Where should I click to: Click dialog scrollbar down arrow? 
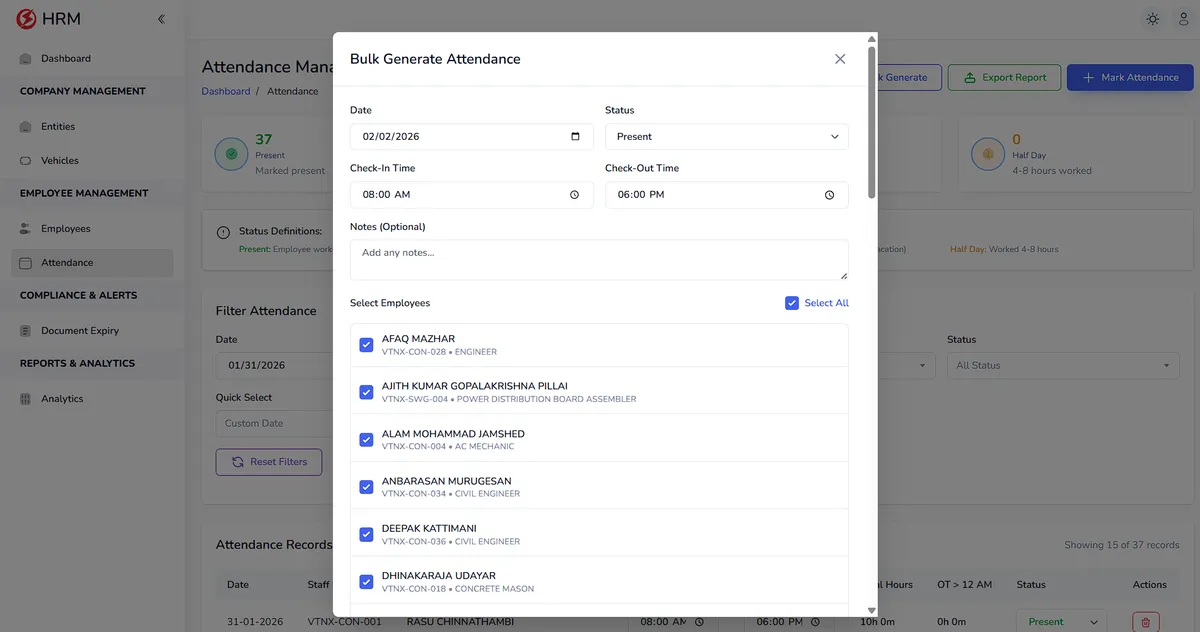872,610
